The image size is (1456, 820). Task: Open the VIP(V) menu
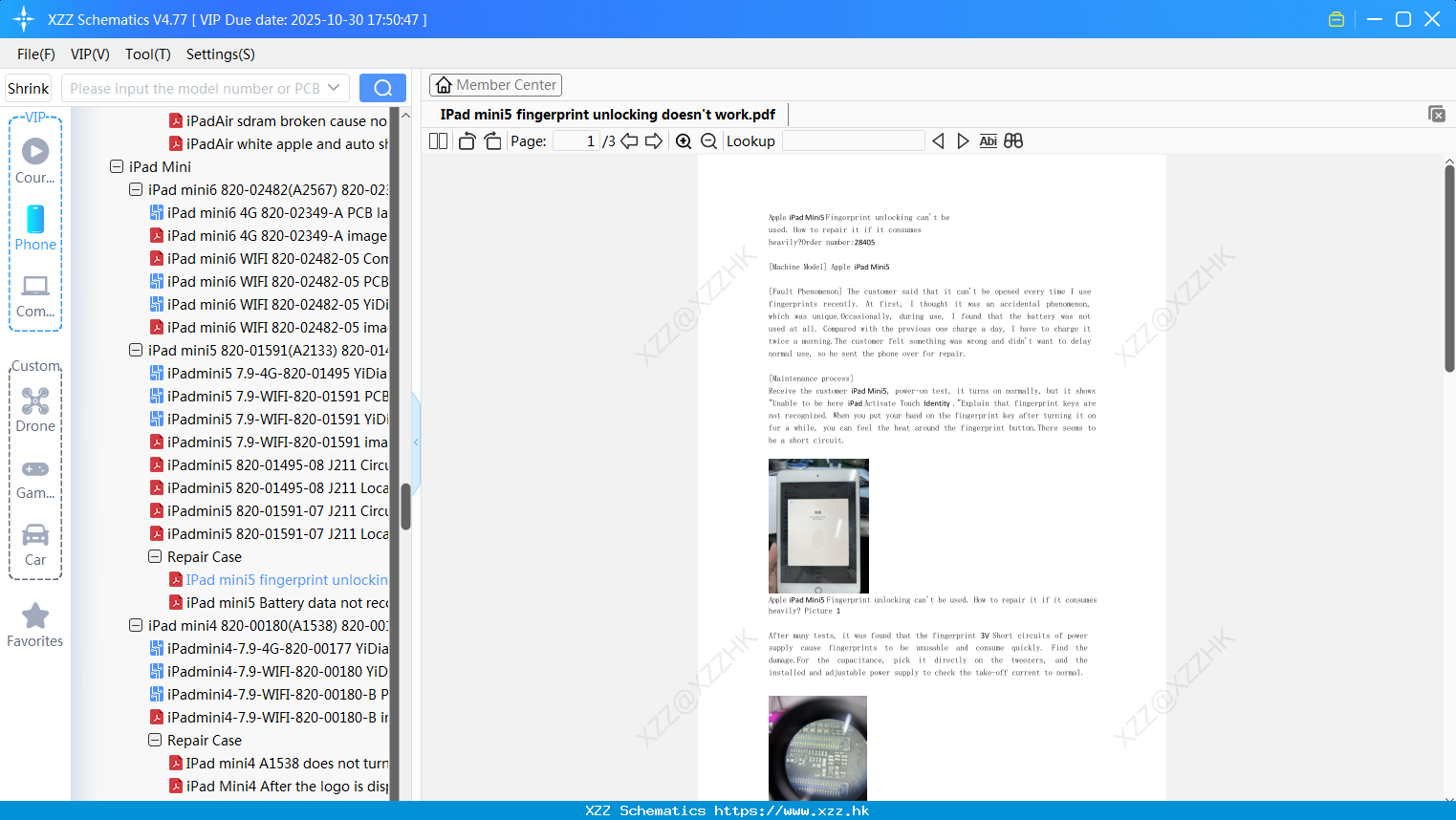click(90, 54)
